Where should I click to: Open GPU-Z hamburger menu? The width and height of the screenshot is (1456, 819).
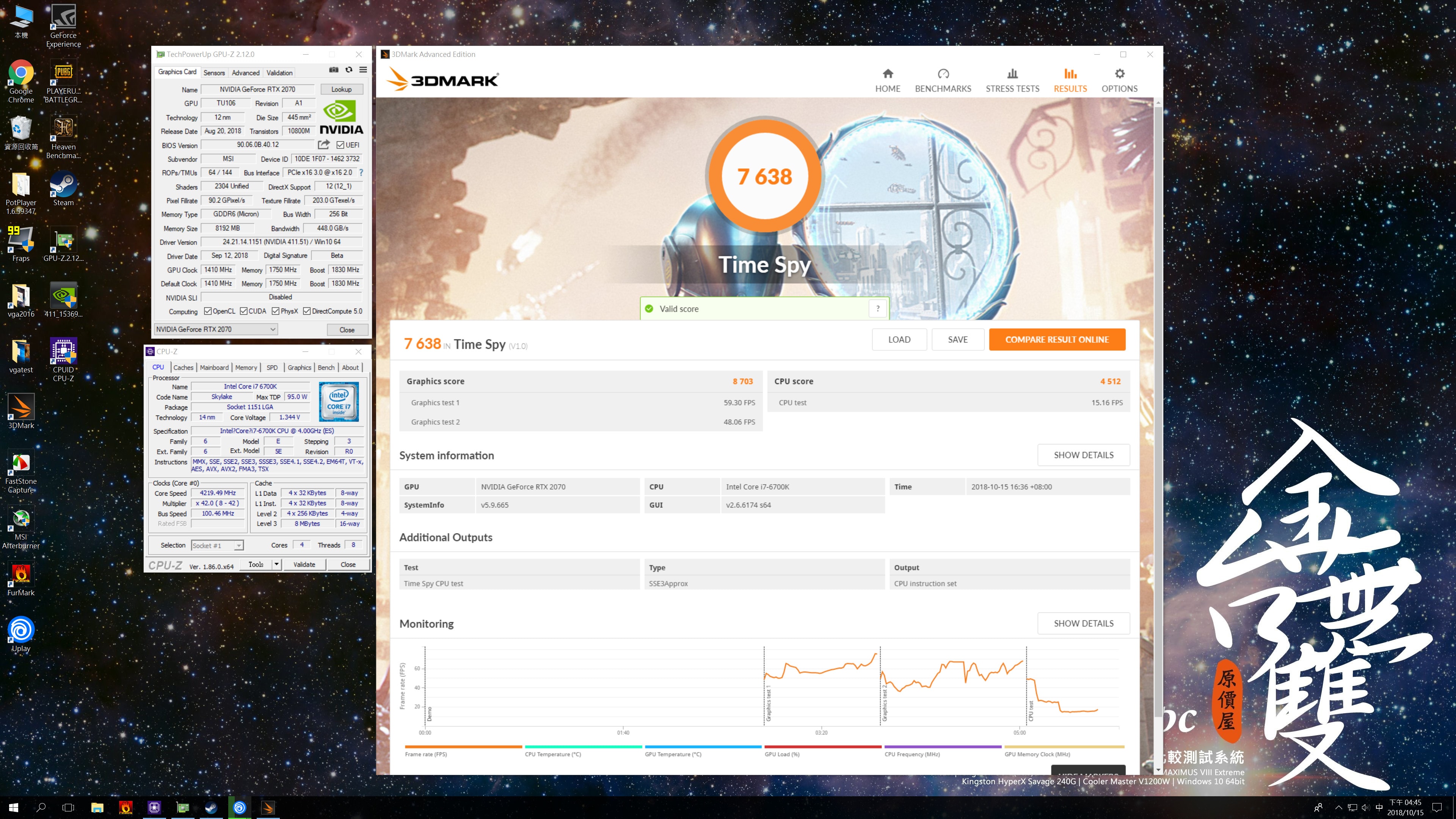click(x=363, y=70)
